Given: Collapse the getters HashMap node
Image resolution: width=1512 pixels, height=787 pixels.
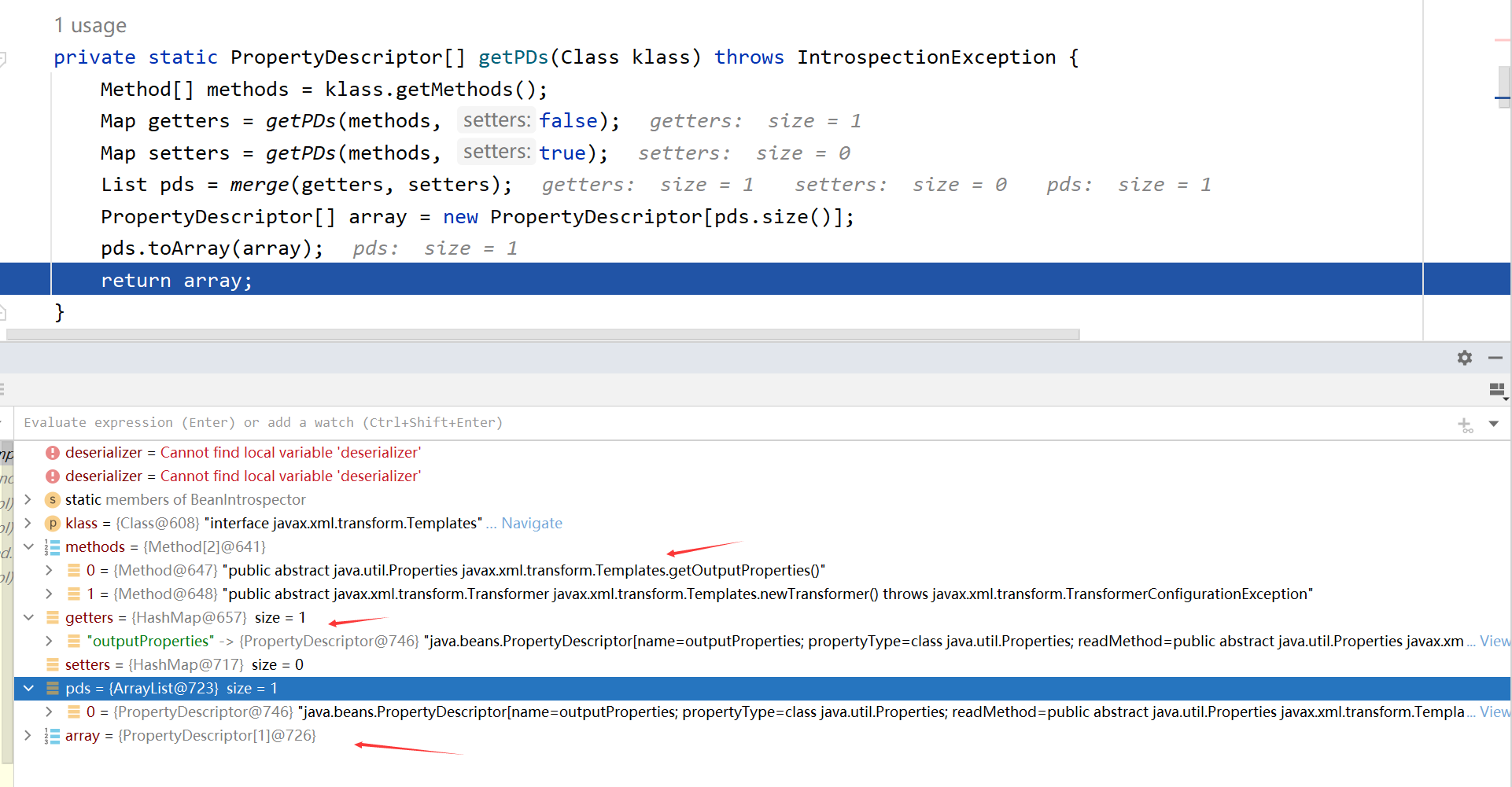Looking at the screenshot, I should (x=28, y=617).
